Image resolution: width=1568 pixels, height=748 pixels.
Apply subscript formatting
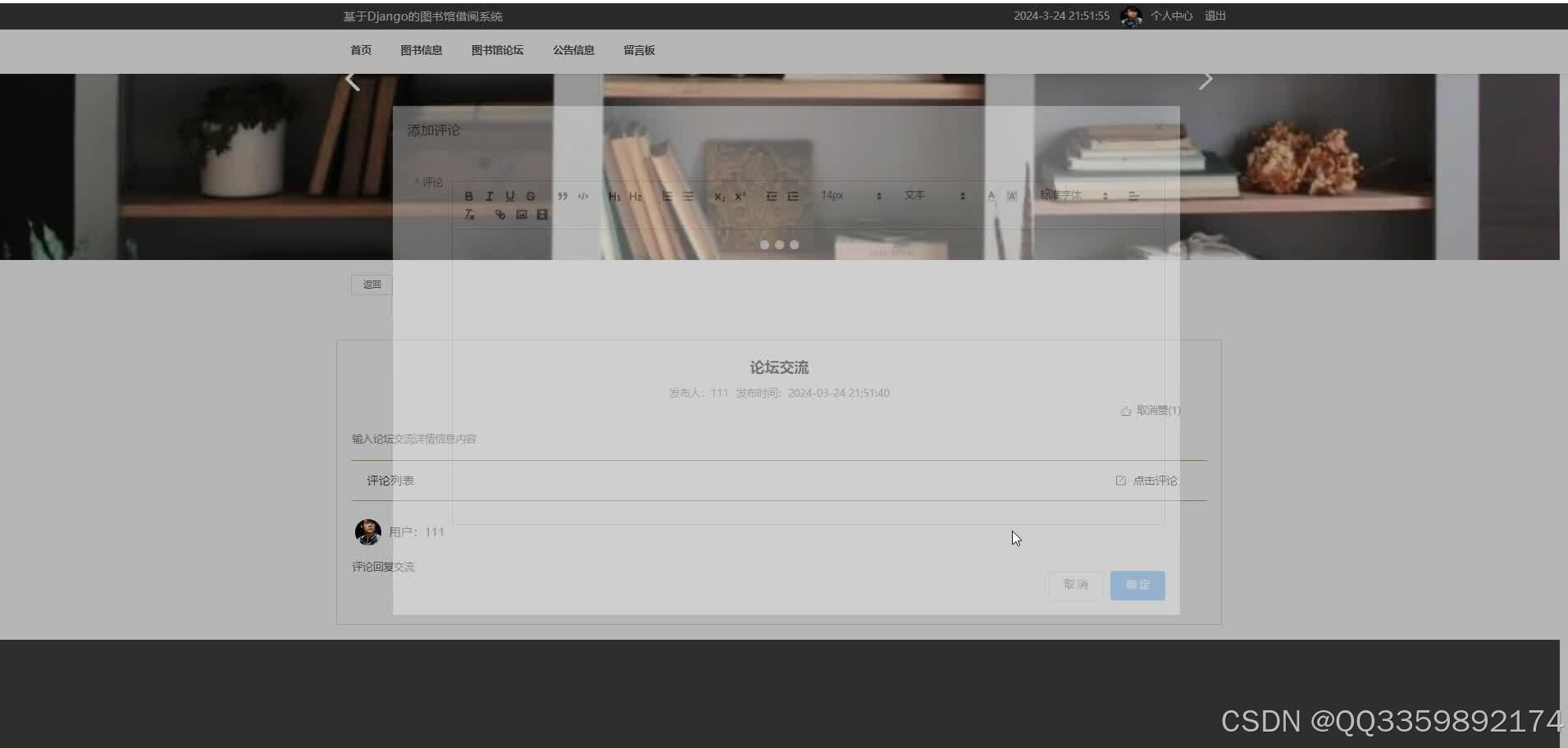[719, 196]
